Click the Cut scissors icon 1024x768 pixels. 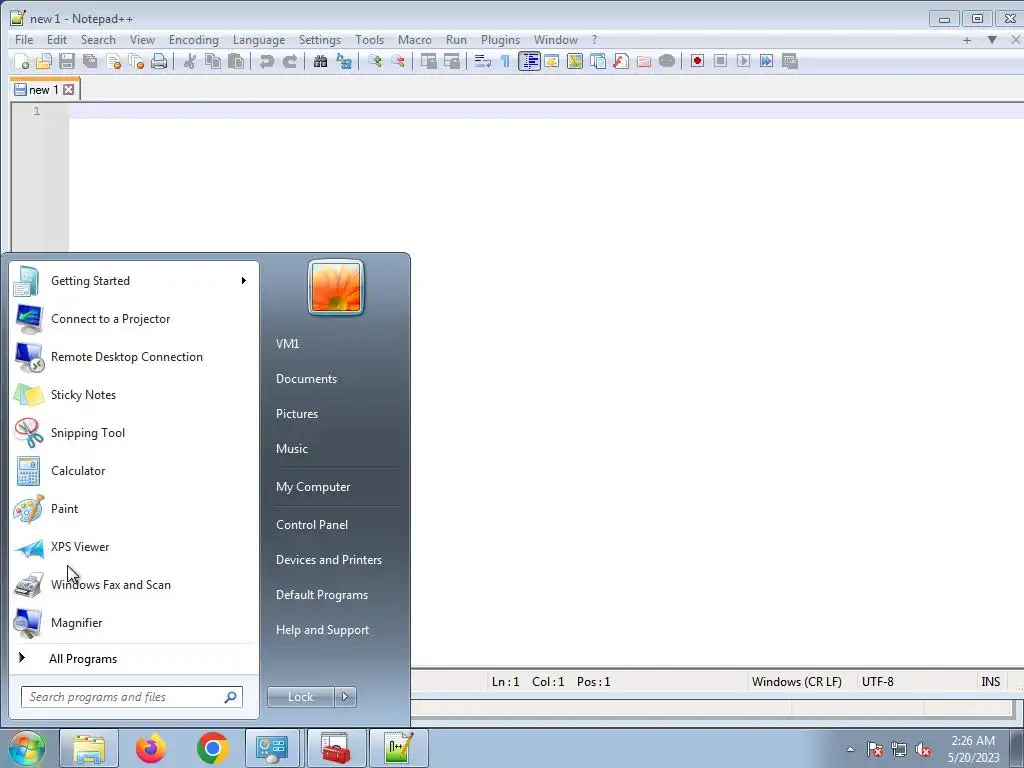coord(189,61)
